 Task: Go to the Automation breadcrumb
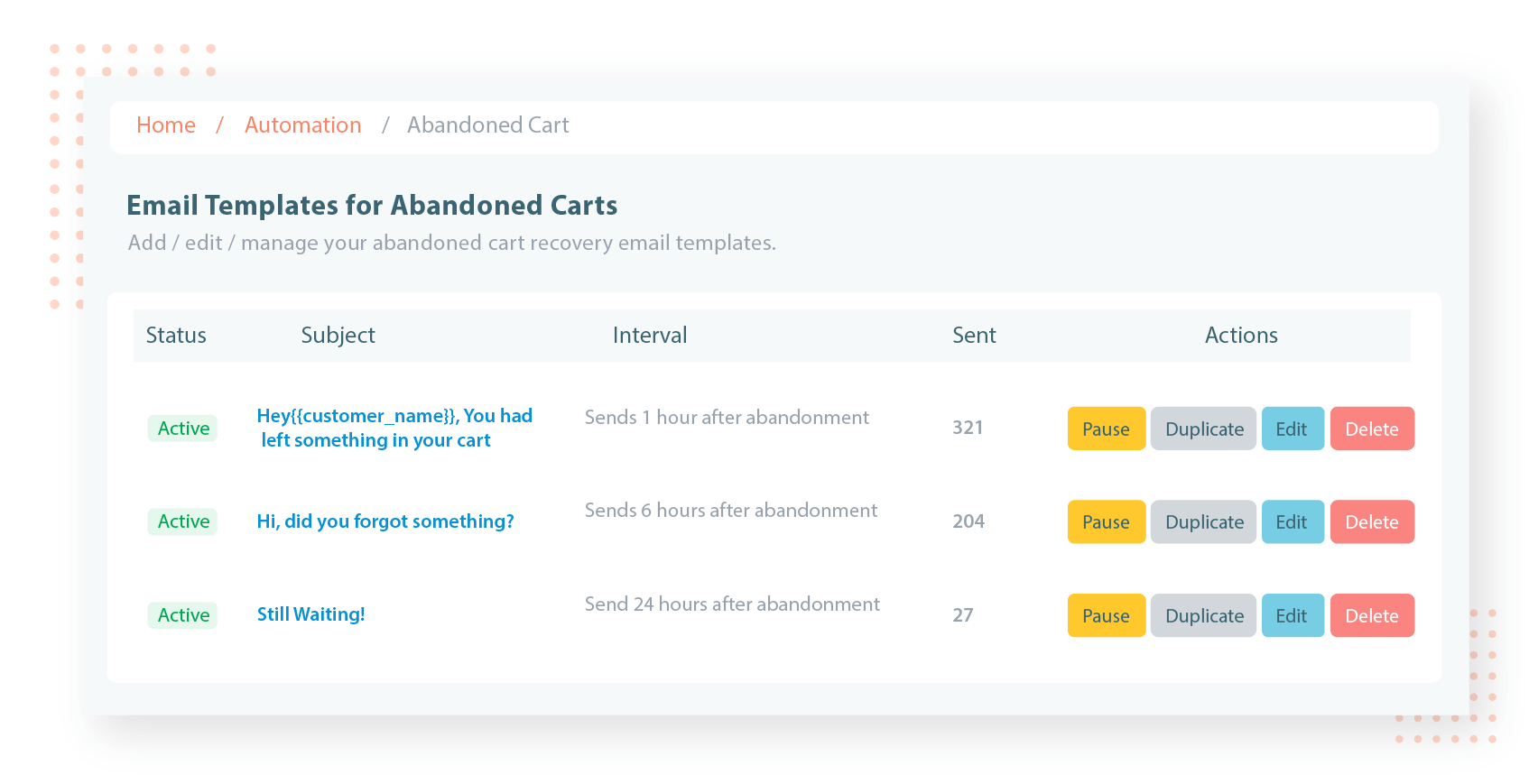click(303, 125)
